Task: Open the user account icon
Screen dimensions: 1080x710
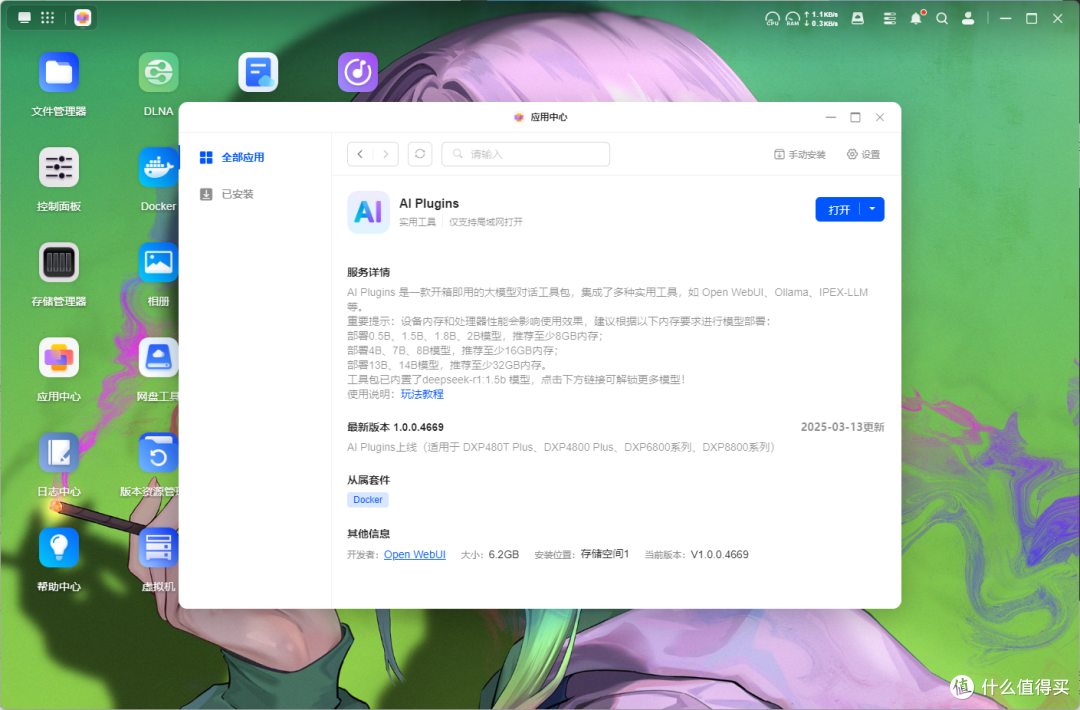Action: (968, 19)
